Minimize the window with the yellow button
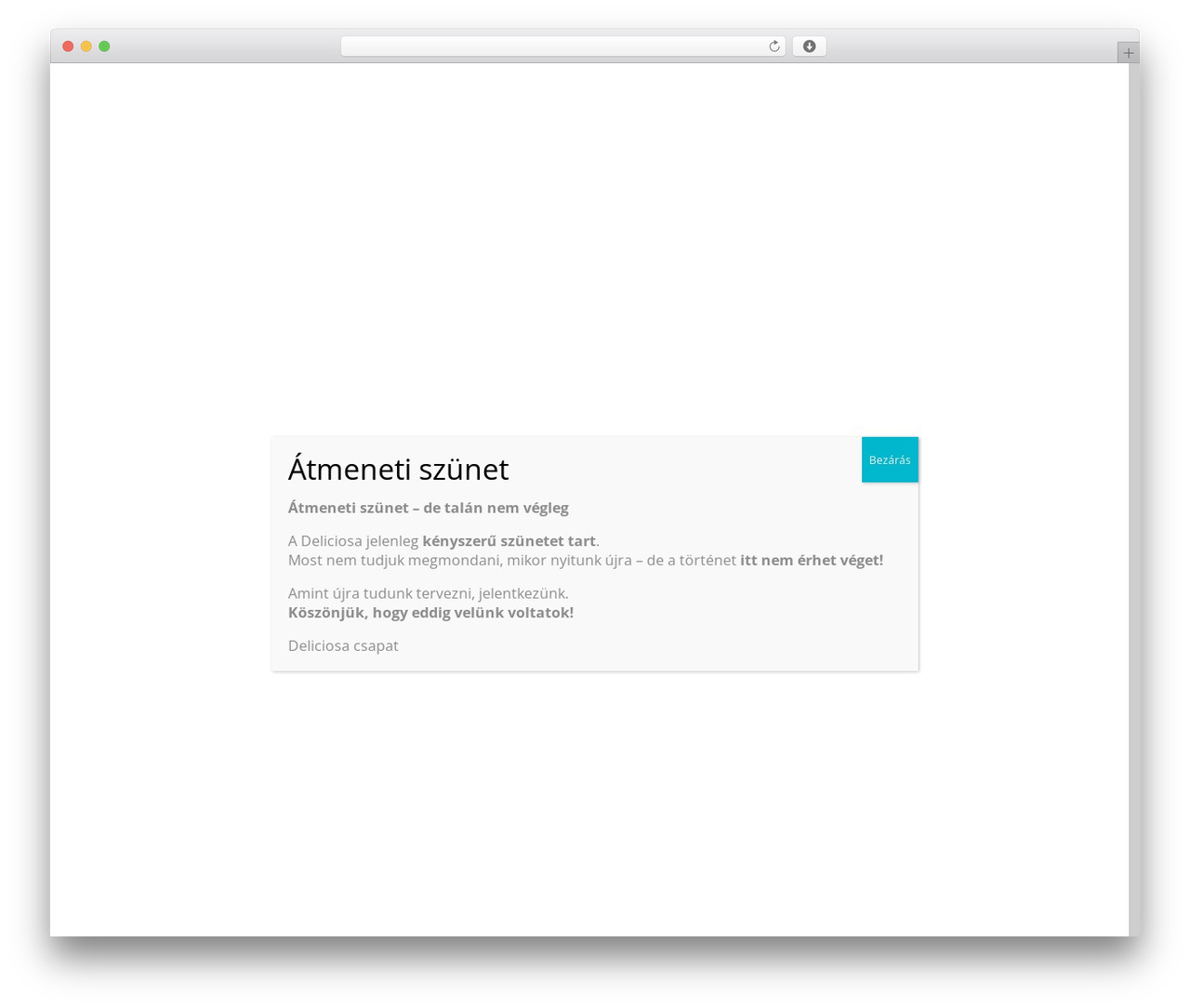 click(86, 46)
